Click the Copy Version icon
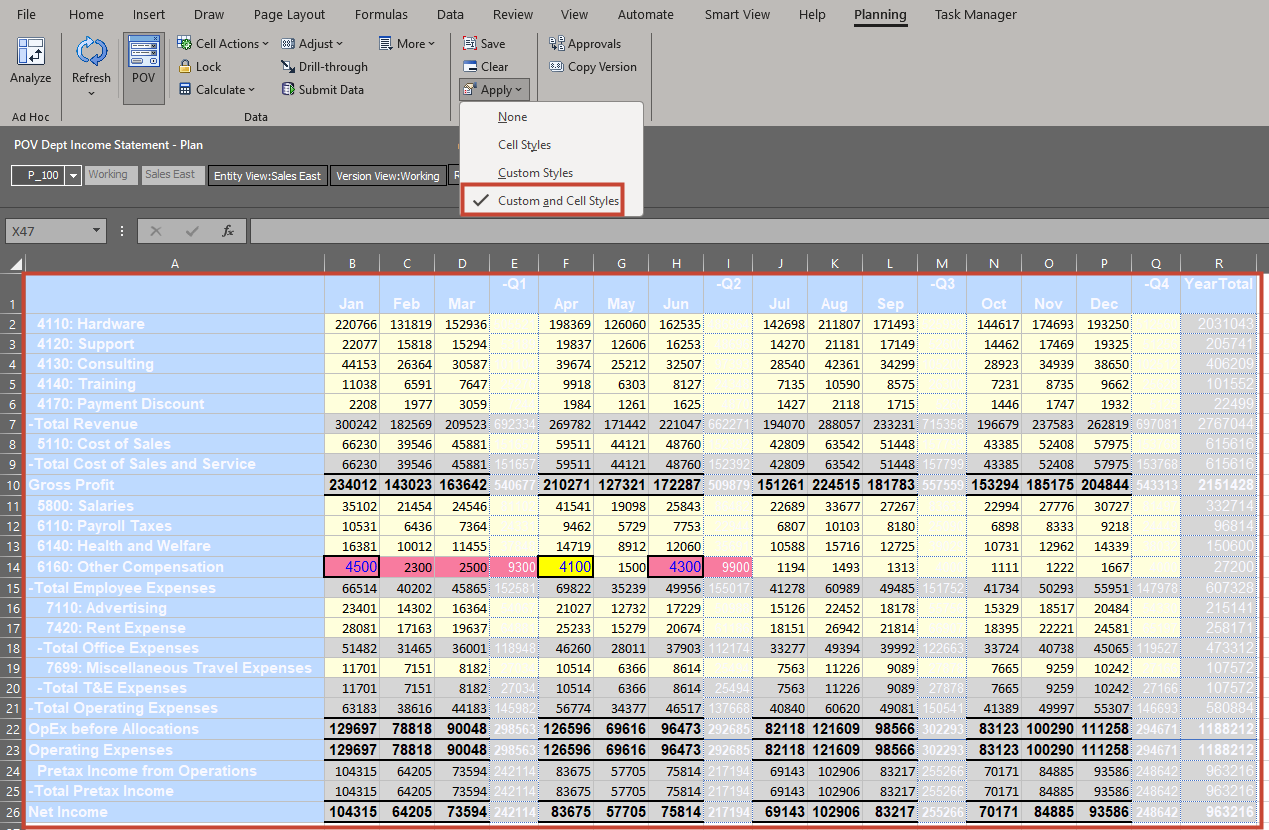 (557, 67)
